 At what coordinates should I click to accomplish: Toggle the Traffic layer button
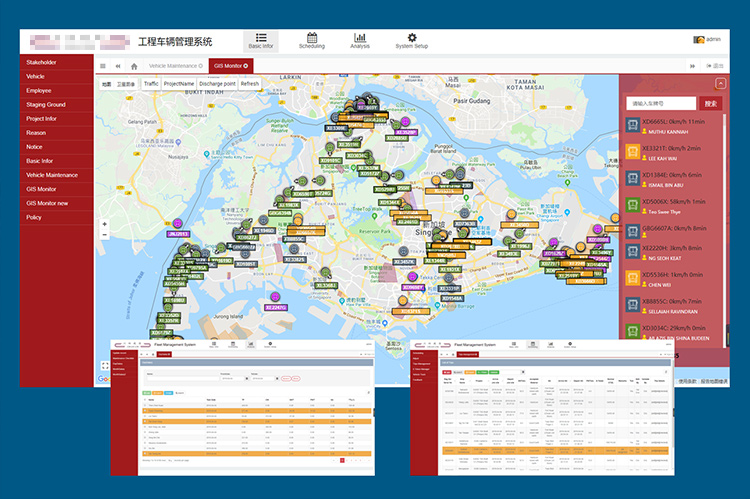151,84
